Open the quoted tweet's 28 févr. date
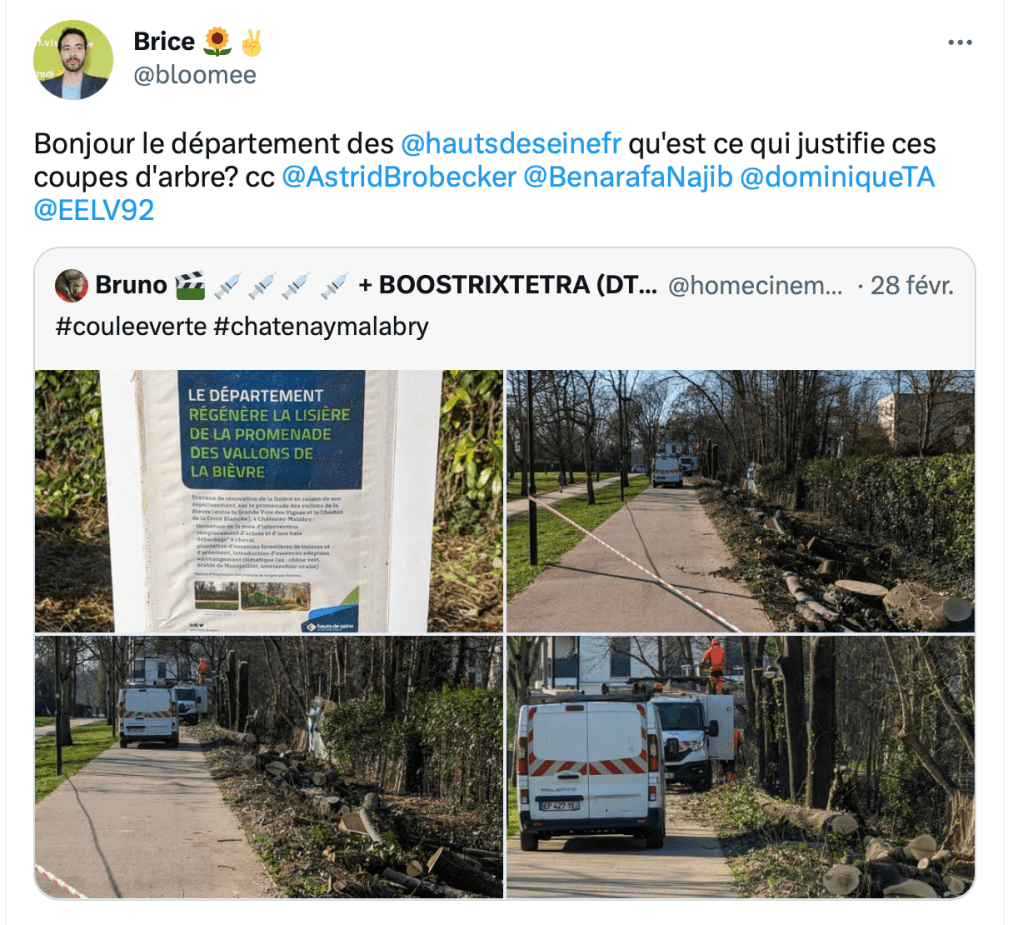 click(912, 286)
